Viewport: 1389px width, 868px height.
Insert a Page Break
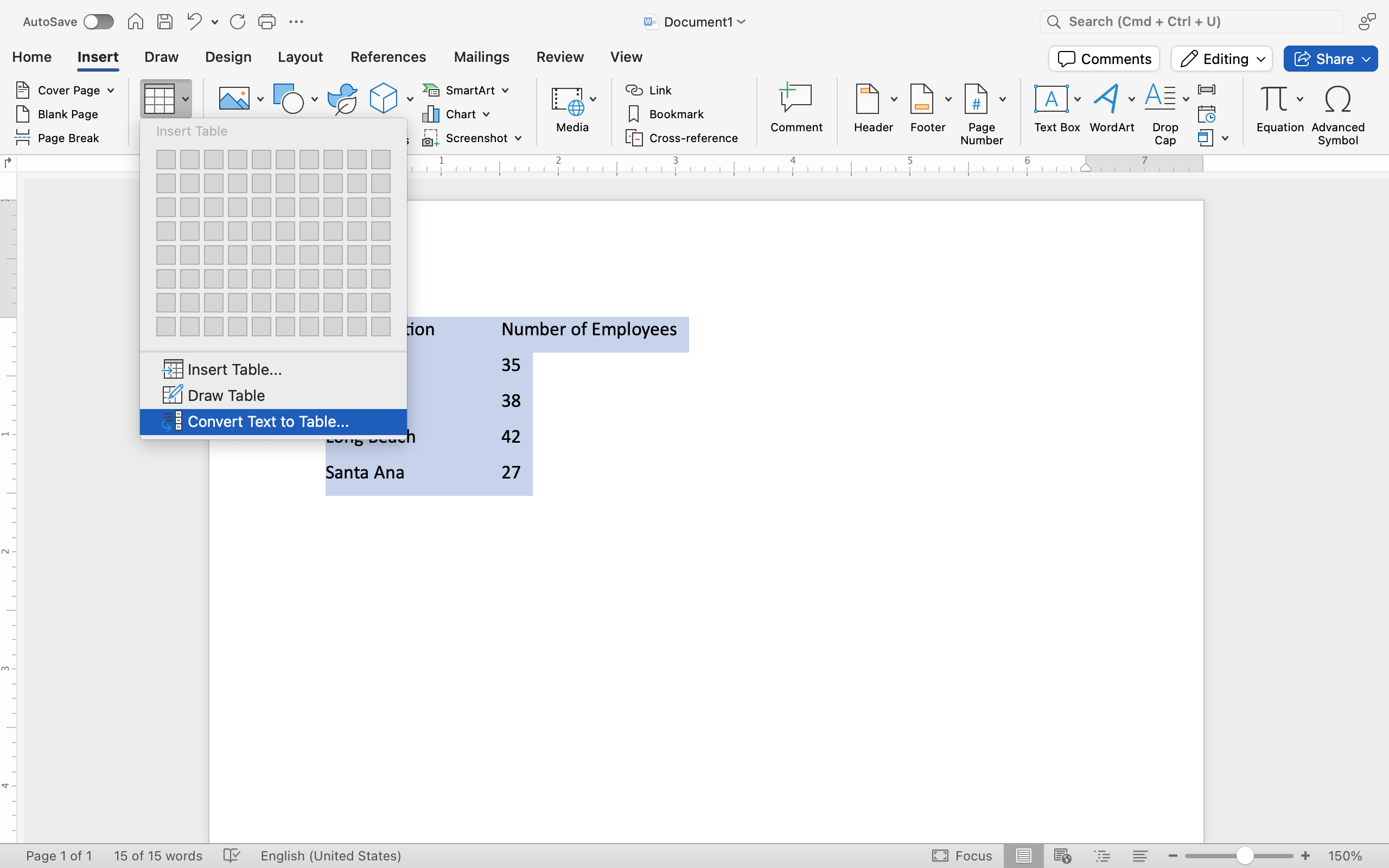[x=58, y=138]
